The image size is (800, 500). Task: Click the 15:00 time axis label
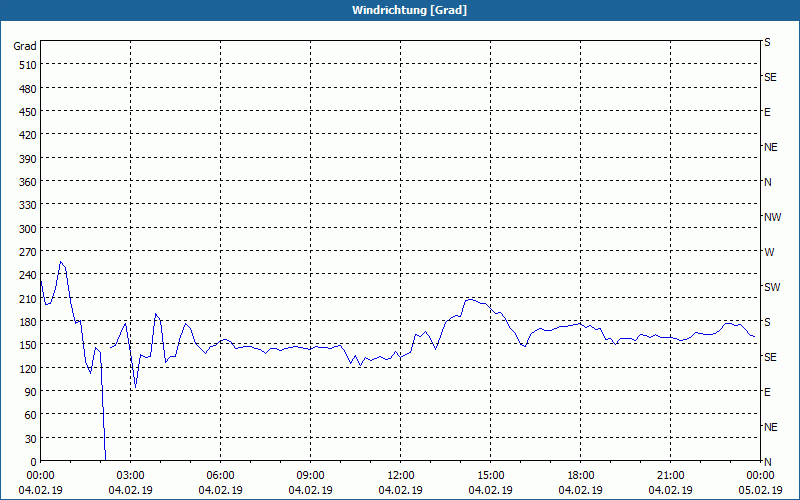(x=490, y=476)
